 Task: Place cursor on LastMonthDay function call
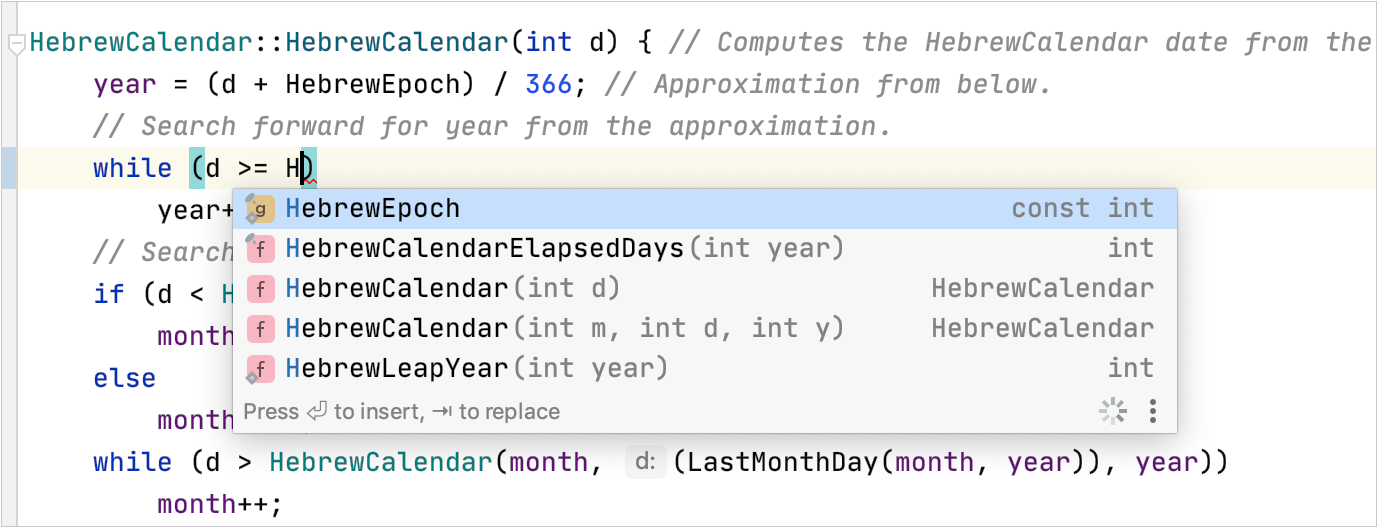(779, 462)
